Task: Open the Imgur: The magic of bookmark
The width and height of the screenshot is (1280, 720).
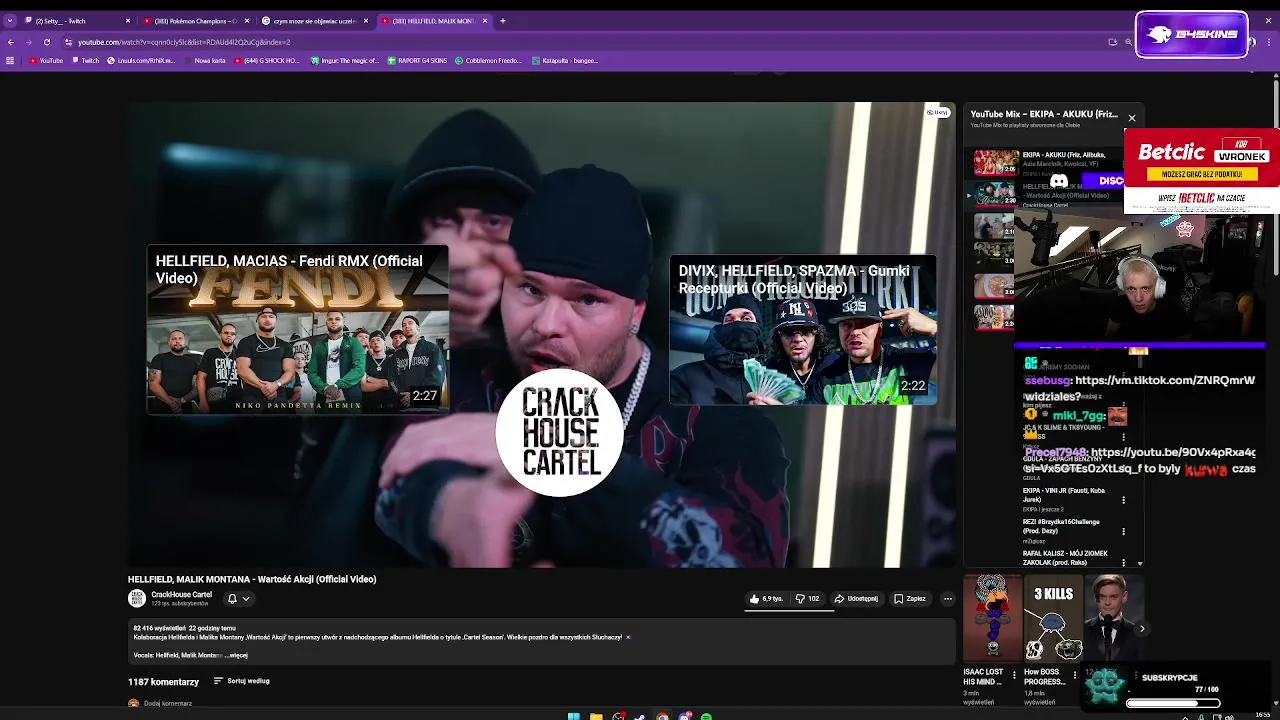Action: 345,61
